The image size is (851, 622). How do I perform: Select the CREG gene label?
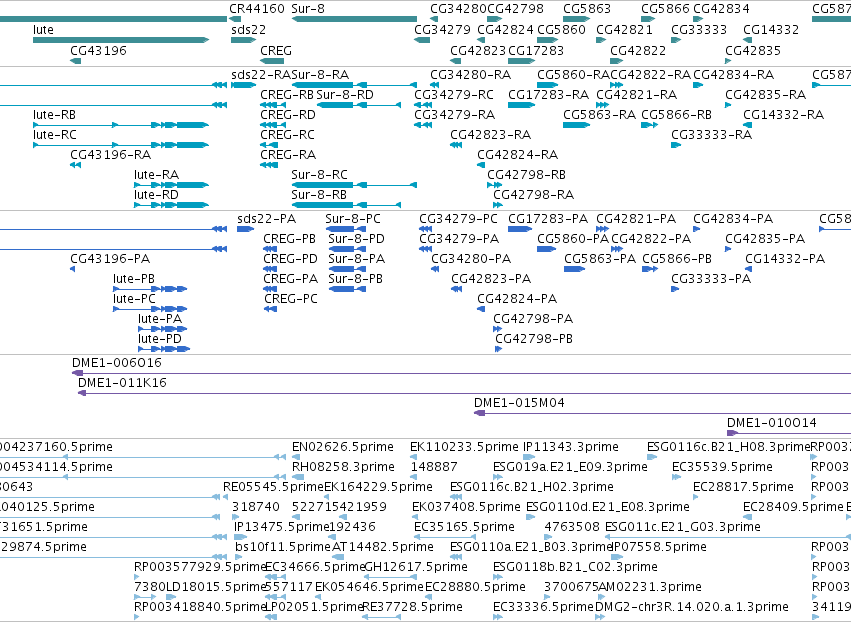click(276, 50)
